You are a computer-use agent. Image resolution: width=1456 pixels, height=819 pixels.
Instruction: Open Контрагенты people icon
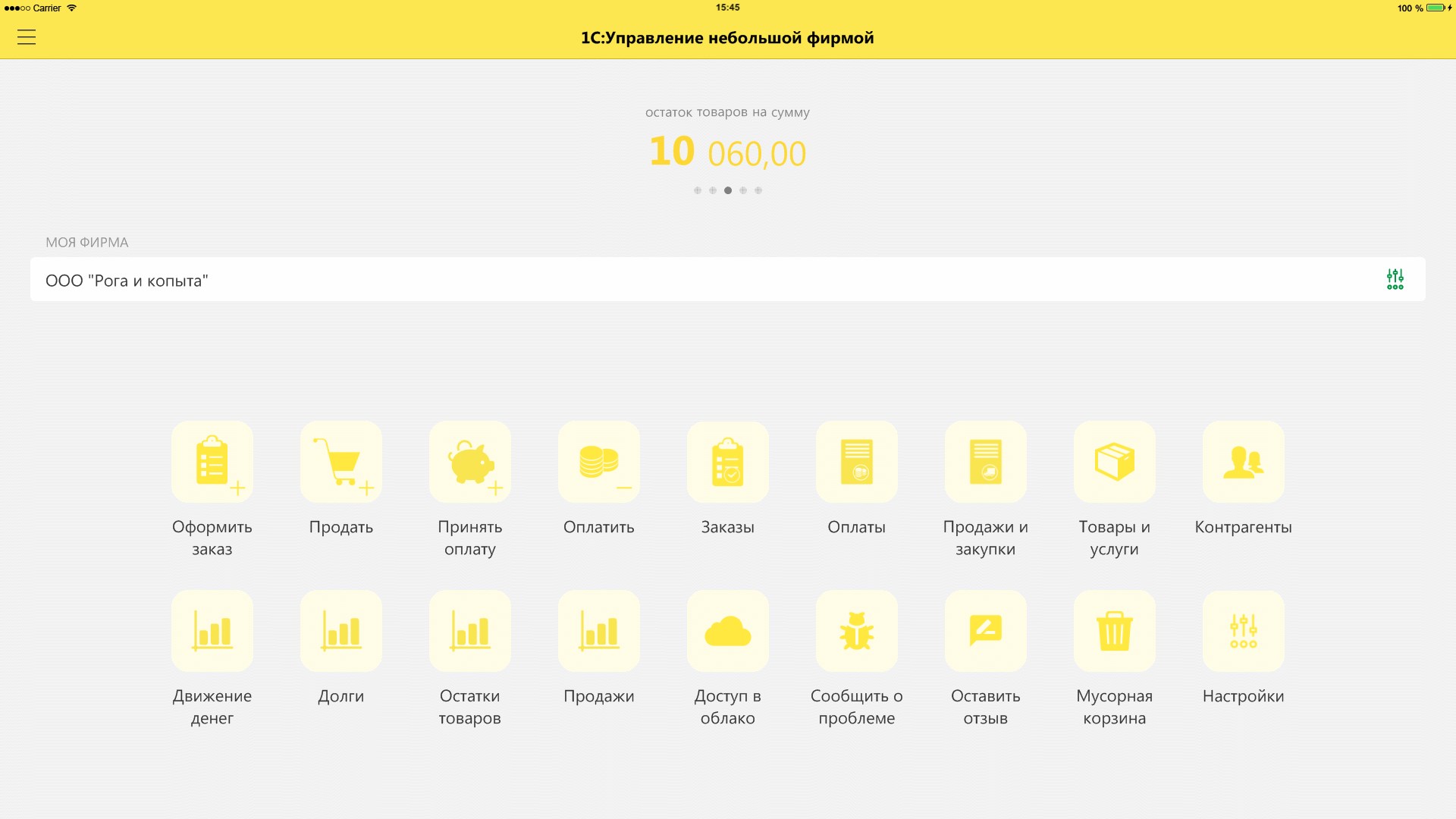coord(1244,462)
